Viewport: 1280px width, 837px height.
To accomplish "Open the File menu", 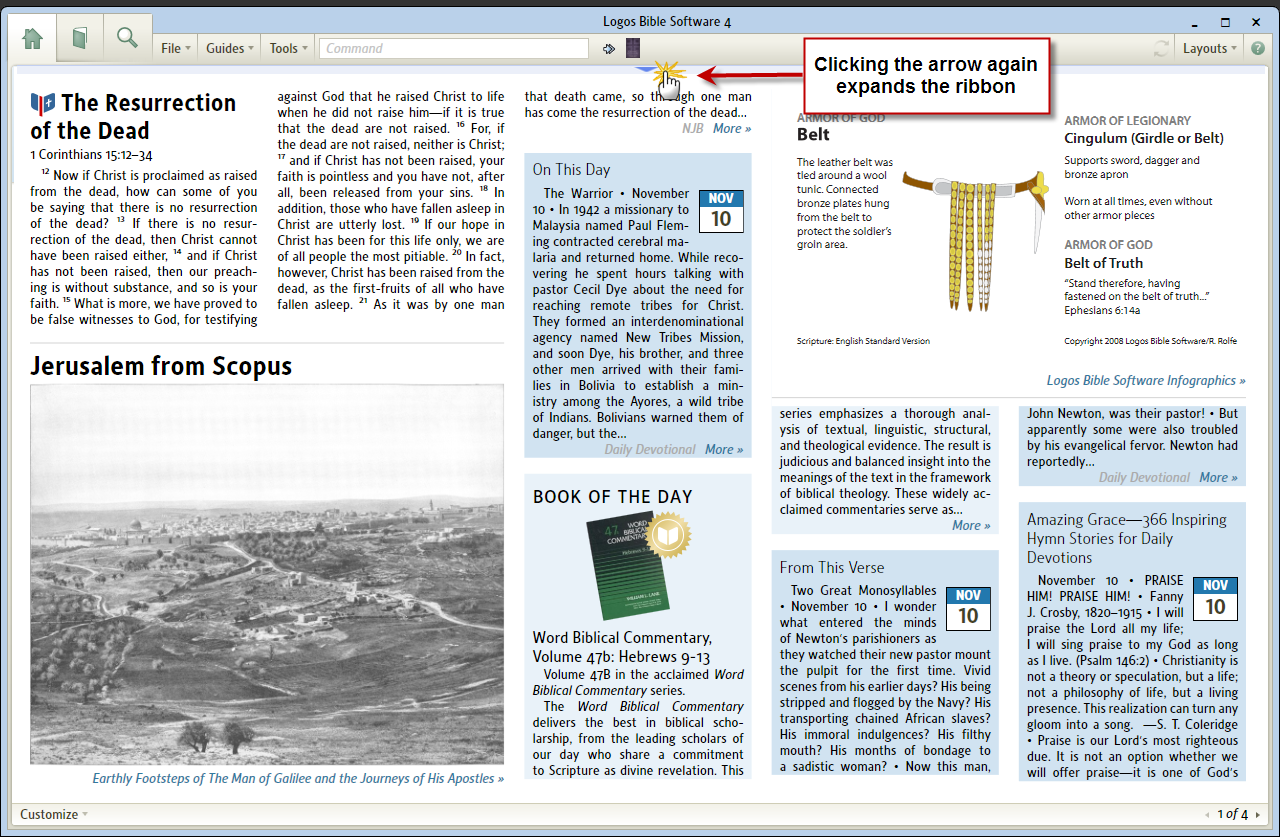I will pyautogui.click(x=176, y=48).
